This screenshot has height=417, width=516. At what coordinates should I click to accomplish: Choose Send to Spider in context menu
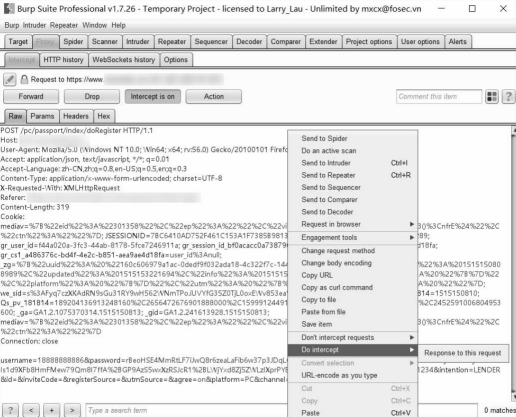353,138
